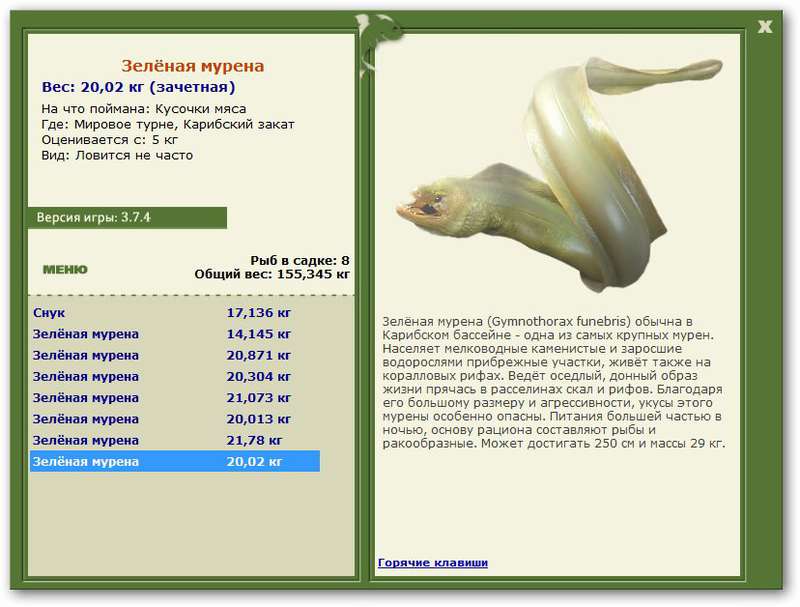This screenshot has width=800, height=607.
Task: Select Зелёная мурена 21,78 кг row
Action: (174, 440)
